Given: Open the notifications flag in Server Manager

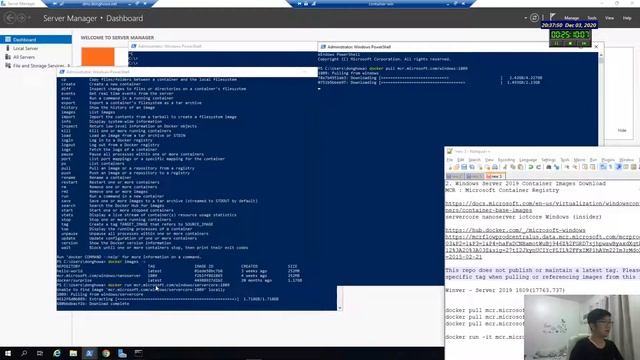Looking at the screenshot, I should coord(552,17).
